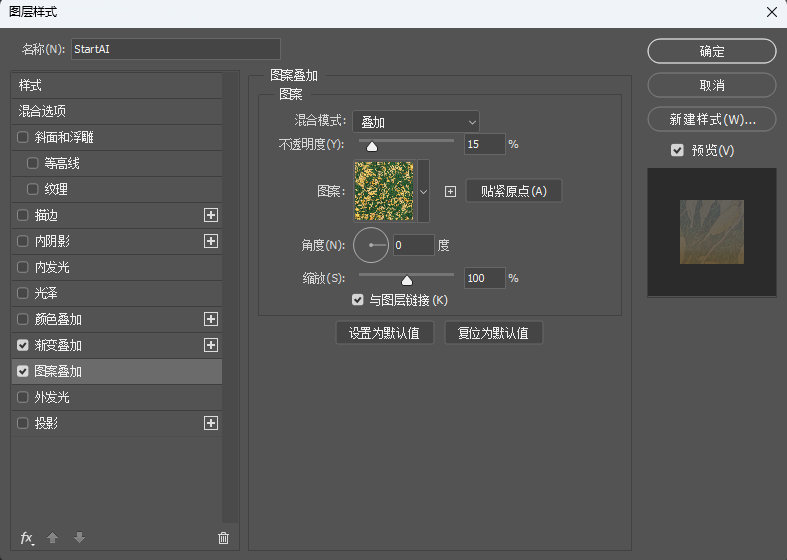This screenshot has height=560, width=787.
Task: Move effect down arrow icon
Action: [79, 538]
